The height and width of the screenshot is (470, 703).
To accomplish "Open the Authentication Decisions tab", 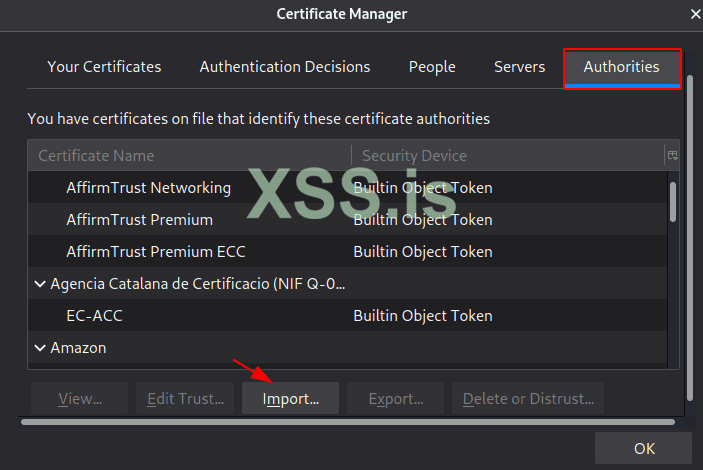I will point(285,67).
